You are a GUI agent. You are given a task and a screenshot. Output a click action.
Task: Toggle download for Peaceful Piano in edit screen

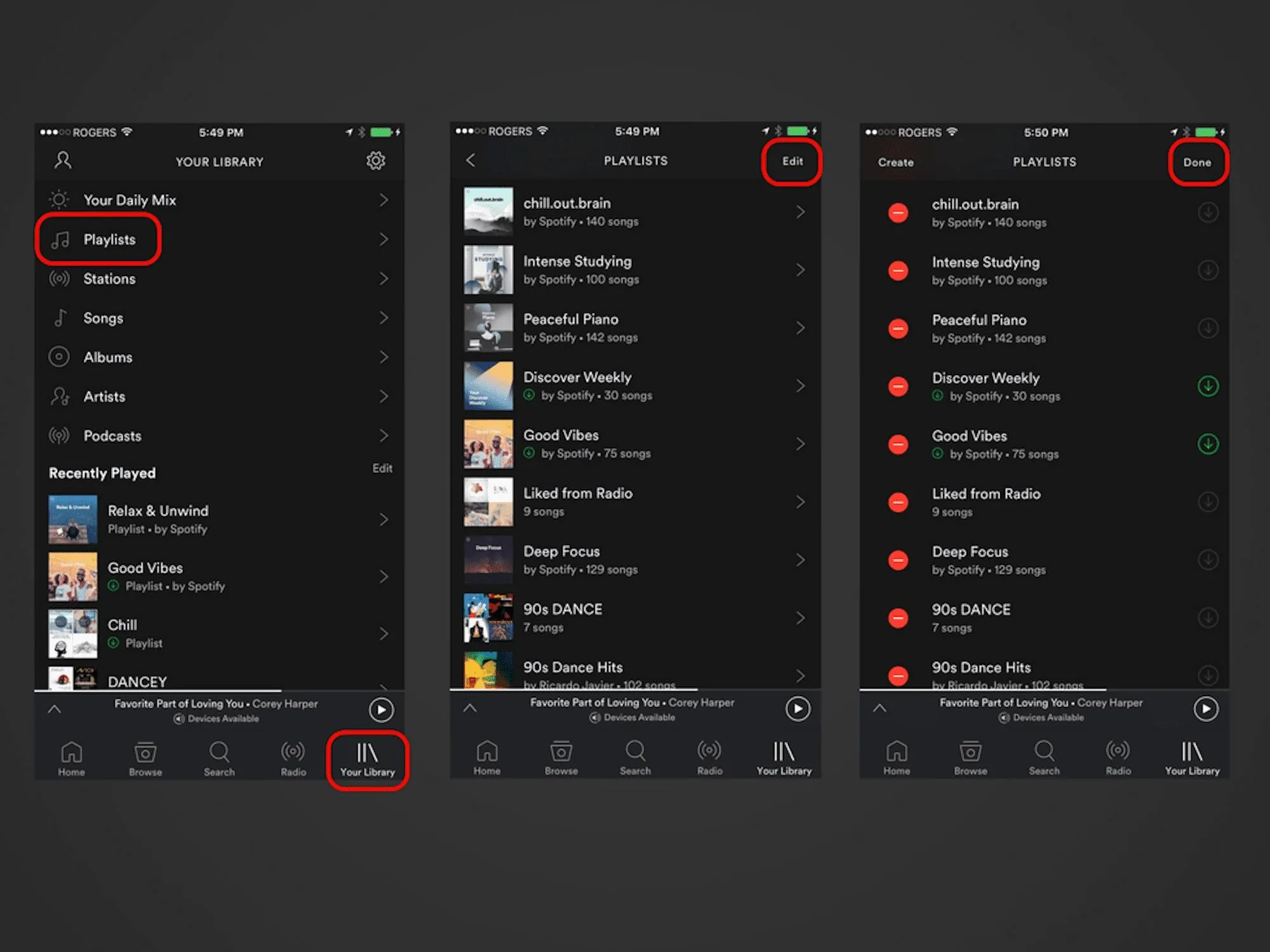(1208, 328)
